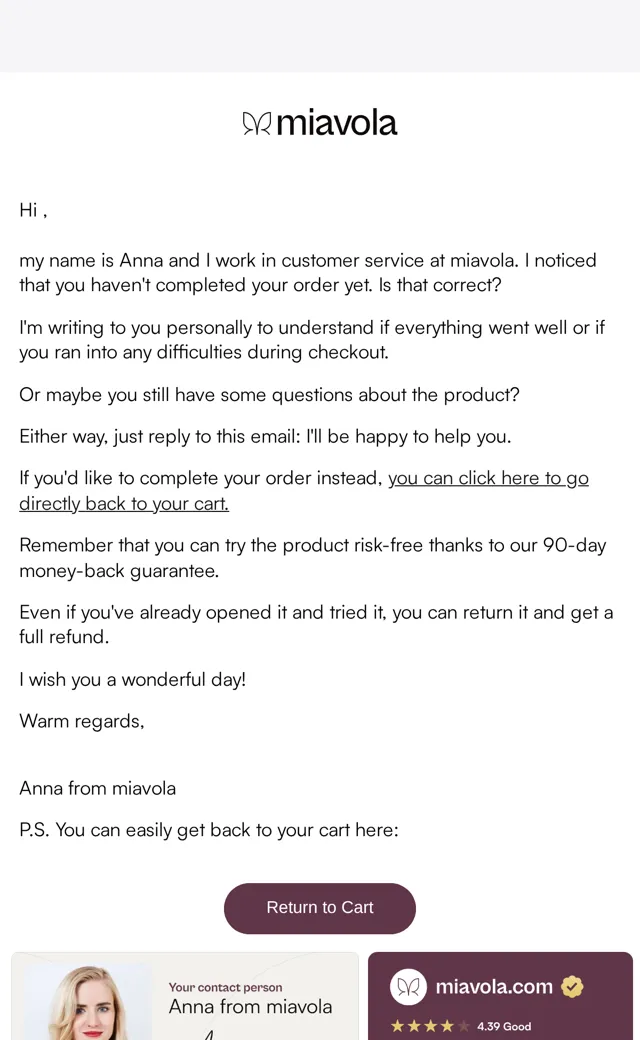Click the P.S. line about getting back to cart

209,830
